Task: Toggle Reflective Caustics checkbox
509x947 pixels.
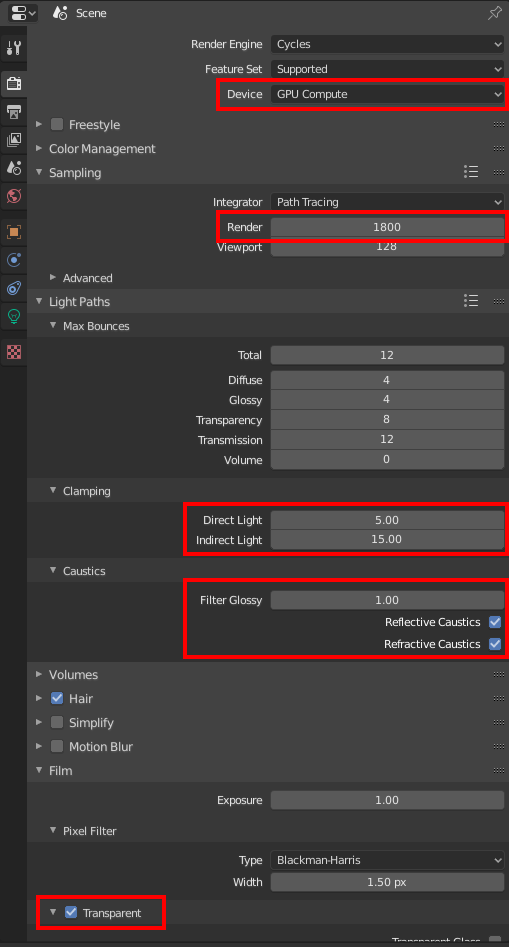Action: (495, 621)
